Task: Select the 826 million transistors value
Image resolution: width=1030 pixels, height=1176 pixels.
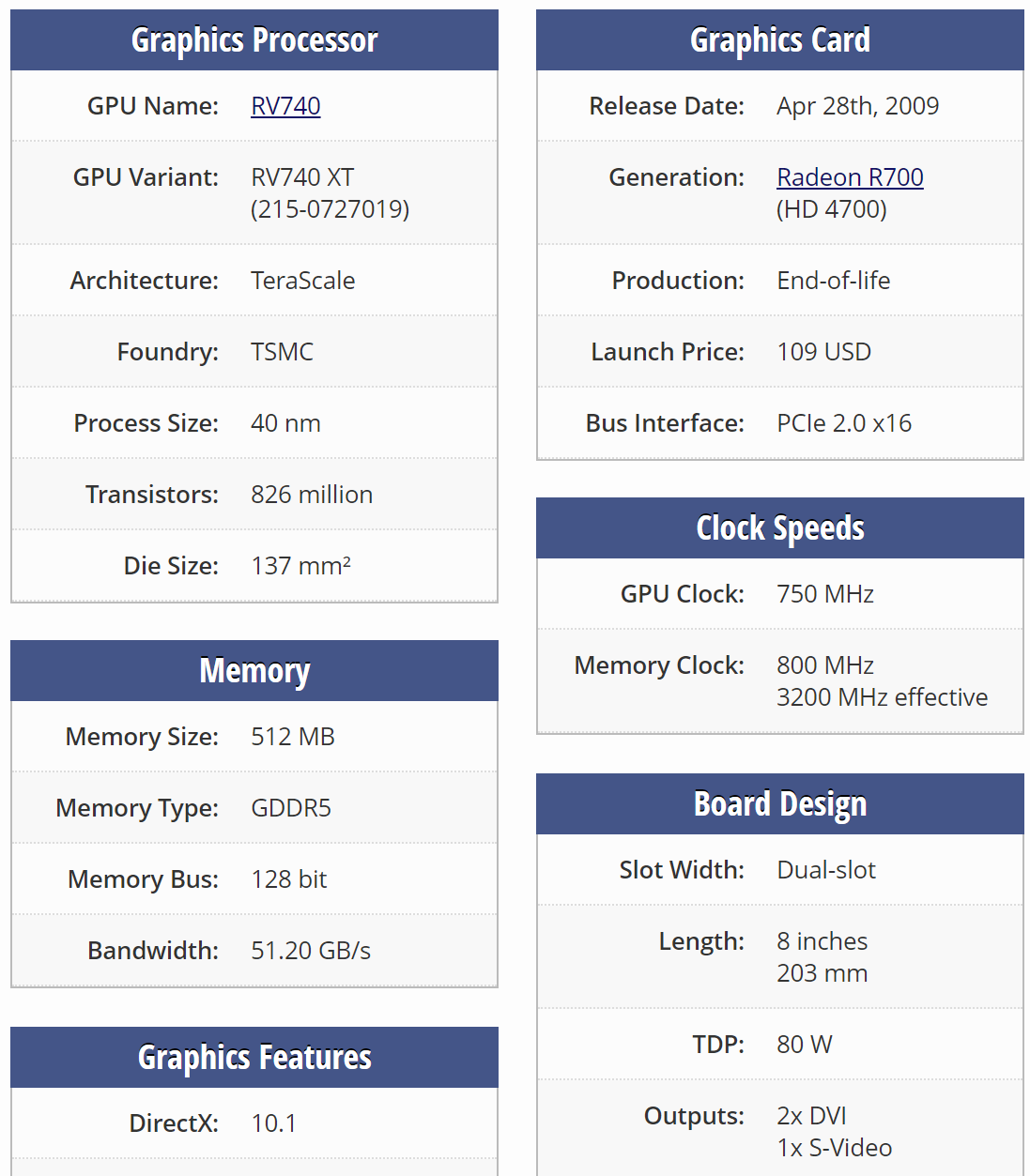Action: pos(312,495)
